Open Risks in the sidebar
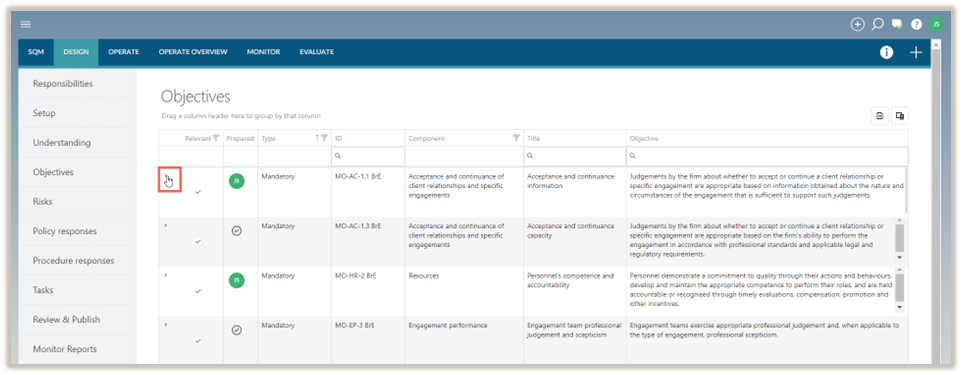Image resolution: width=962 pixels, height=375 pixels. (x=43, y=201)
